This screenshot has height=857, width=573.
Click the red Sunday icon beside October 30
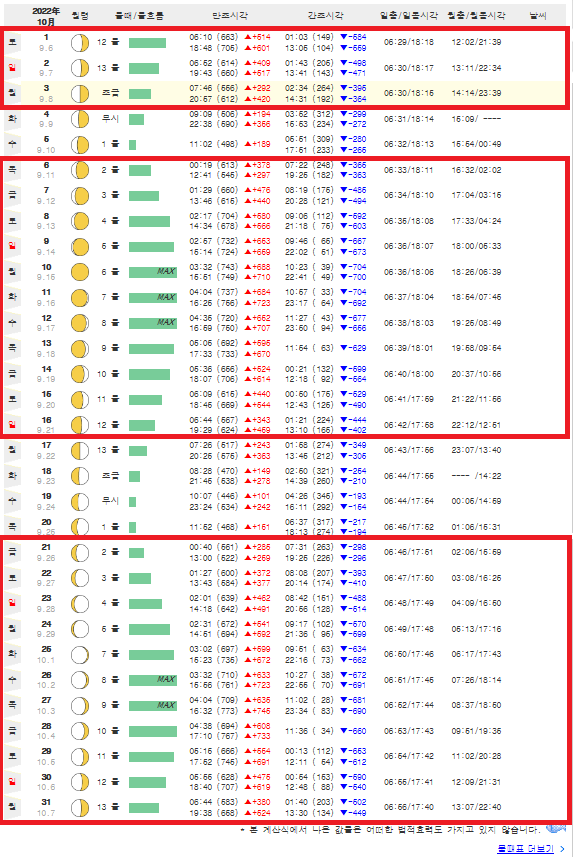click(x=13, y=782)
